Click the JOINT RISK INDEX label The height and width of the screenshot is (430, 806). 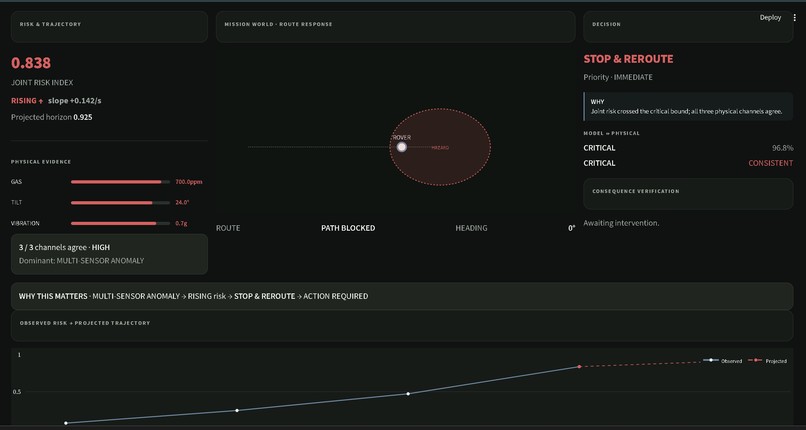pyautogui.click(x=42, y=82)
